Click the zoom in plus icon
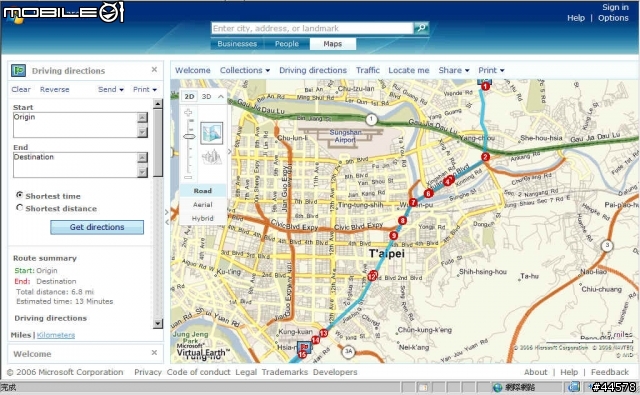This screenshot has width=640, height=395. pyautogui.click(x=188, y=112)
